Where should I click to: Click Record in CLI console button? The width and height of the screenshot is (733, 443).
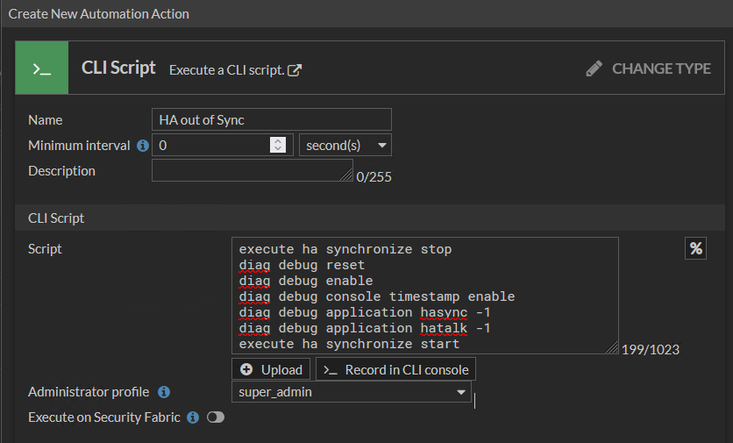(395, 370)
